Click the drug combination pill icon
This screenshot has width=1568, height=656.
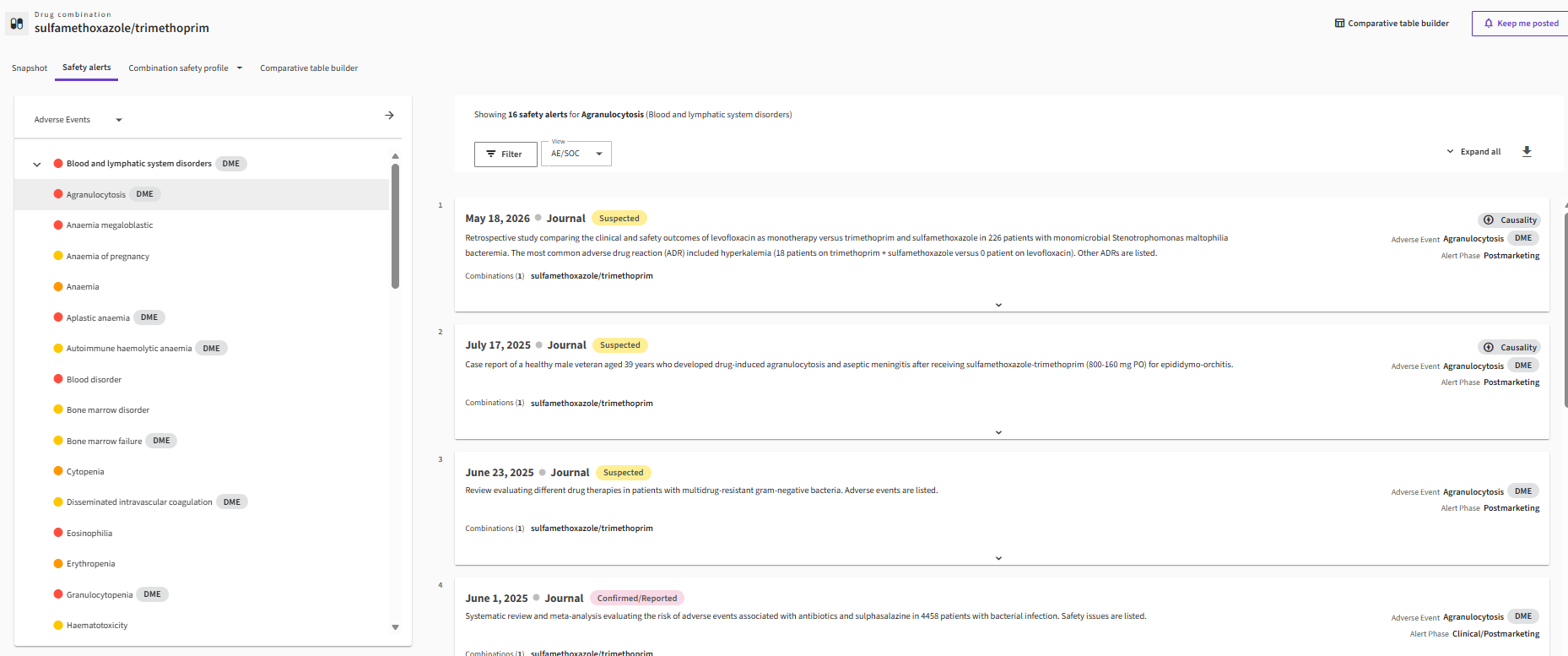(17, 24)
